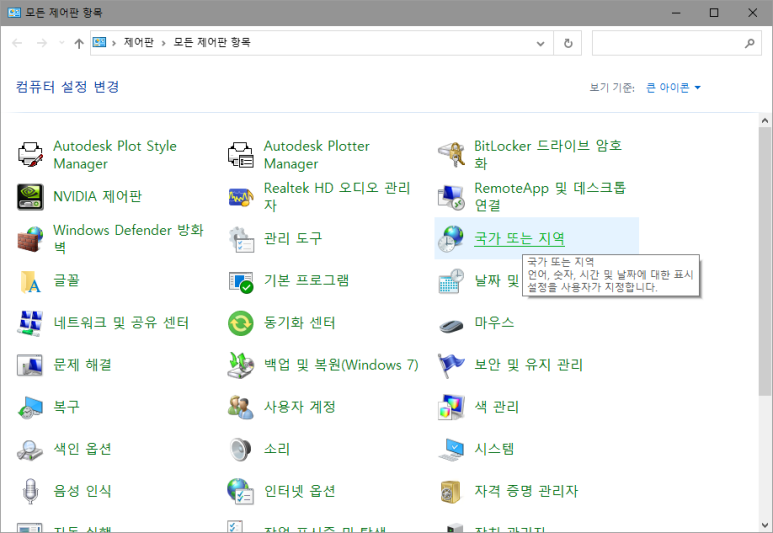Go up one level with up arrow

point(79,43)
